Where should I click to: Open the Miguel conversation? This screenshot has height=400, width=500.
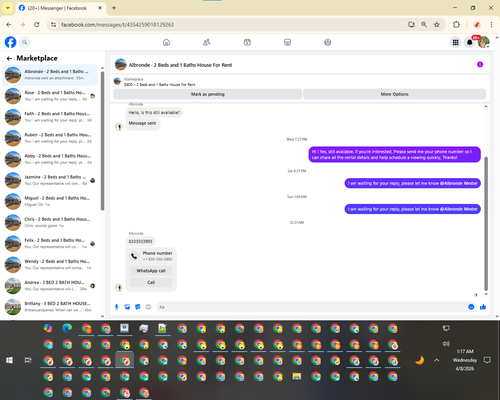coord(50,201)
